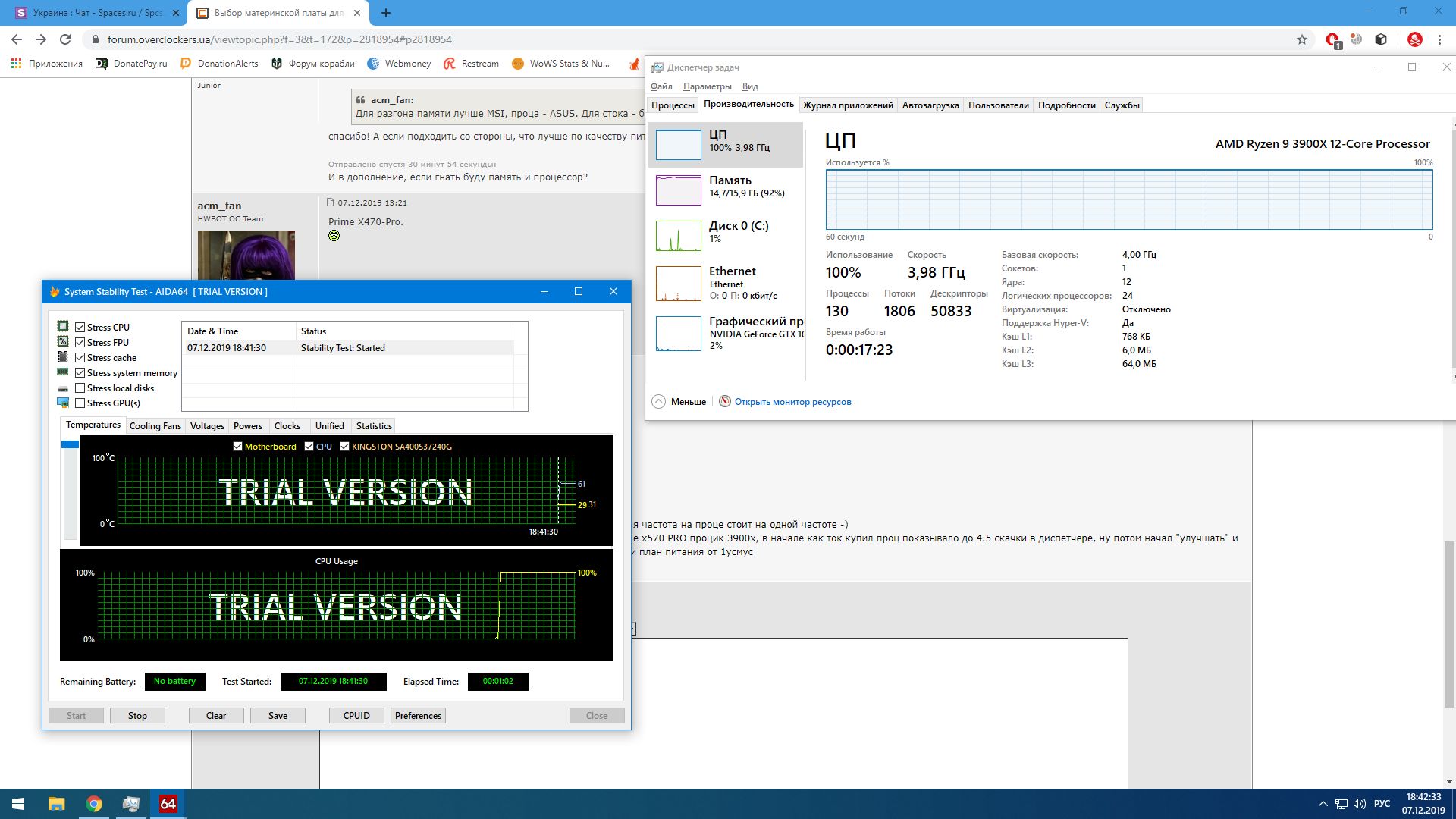Enable the Stress local disks checkbox
1456x819 pixels.
[x=80, y=388]
